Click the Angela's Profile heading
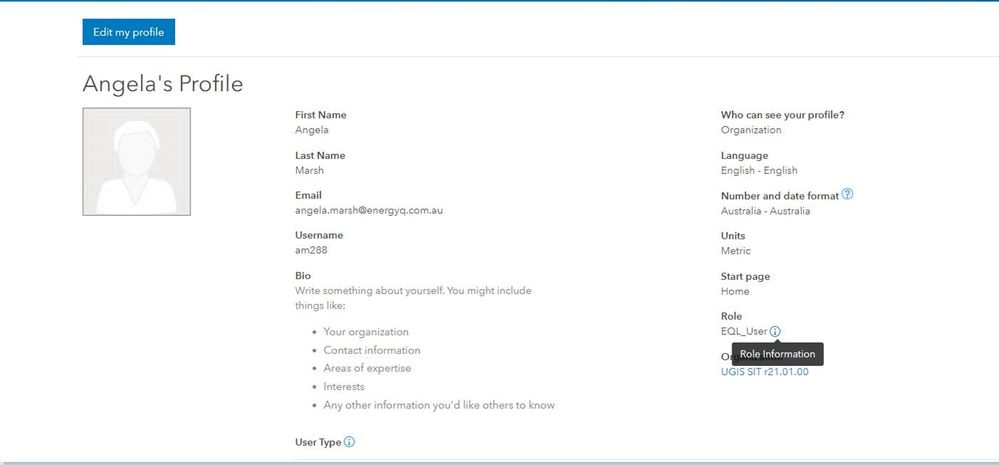999x465 pixels. click(x=162, y=84)
